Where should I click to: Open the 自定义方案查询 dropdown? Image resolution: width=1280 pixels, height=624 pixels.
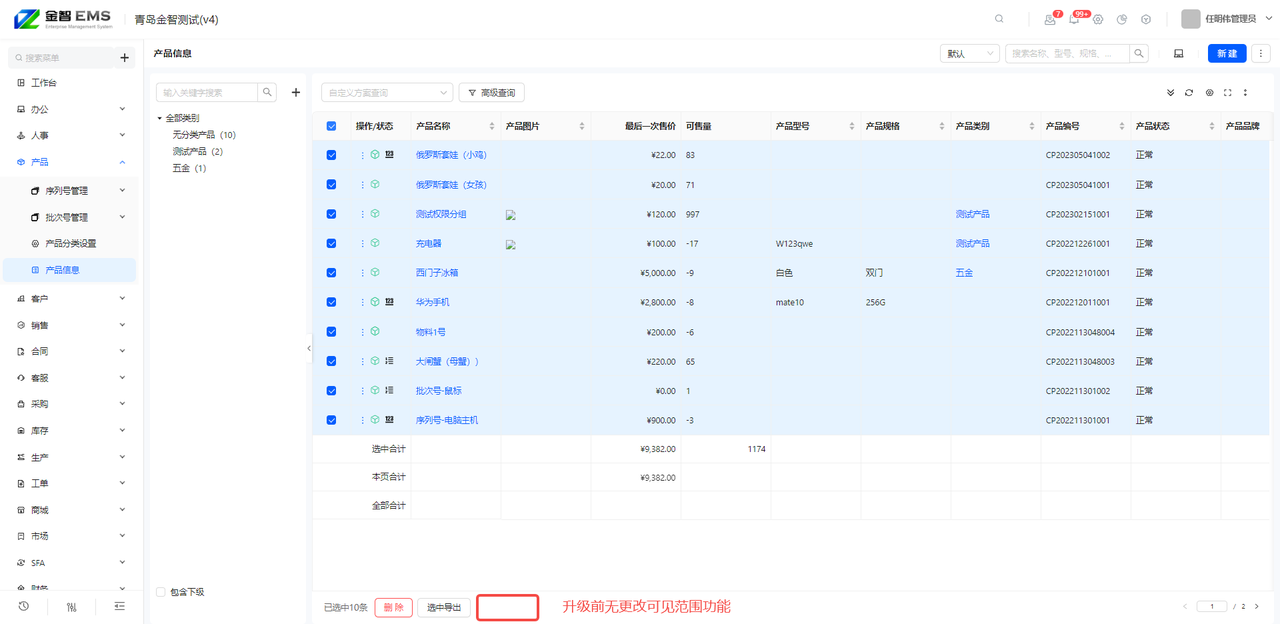pos(387,92)
